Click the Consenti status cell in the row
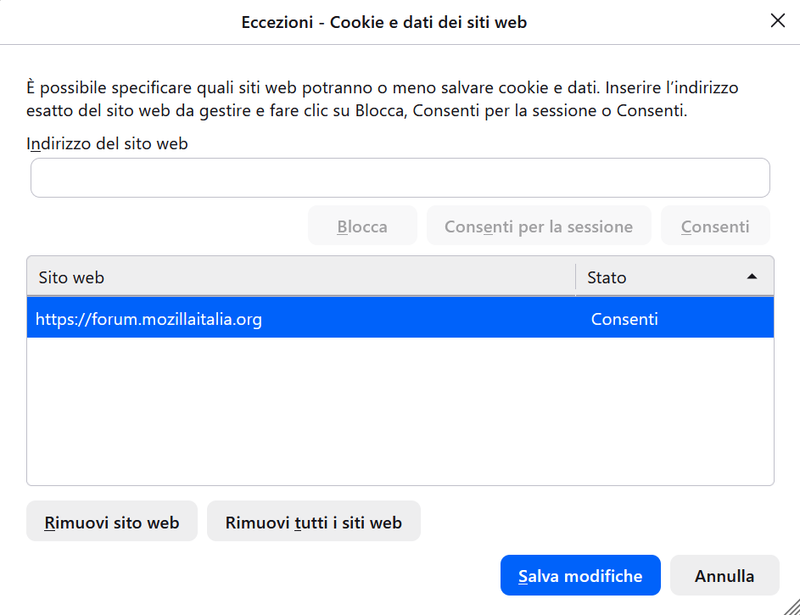The height and width of the screenshot is (615, 800). tap(624, 319)
